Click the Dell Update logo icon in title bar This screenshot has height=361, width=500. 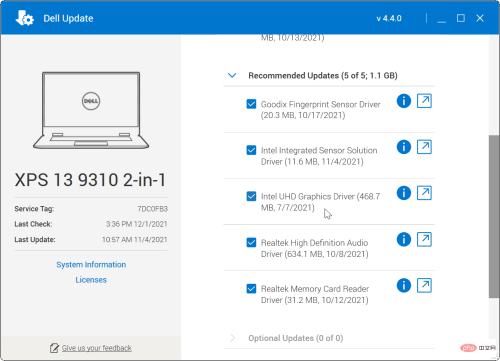[24, 18]
